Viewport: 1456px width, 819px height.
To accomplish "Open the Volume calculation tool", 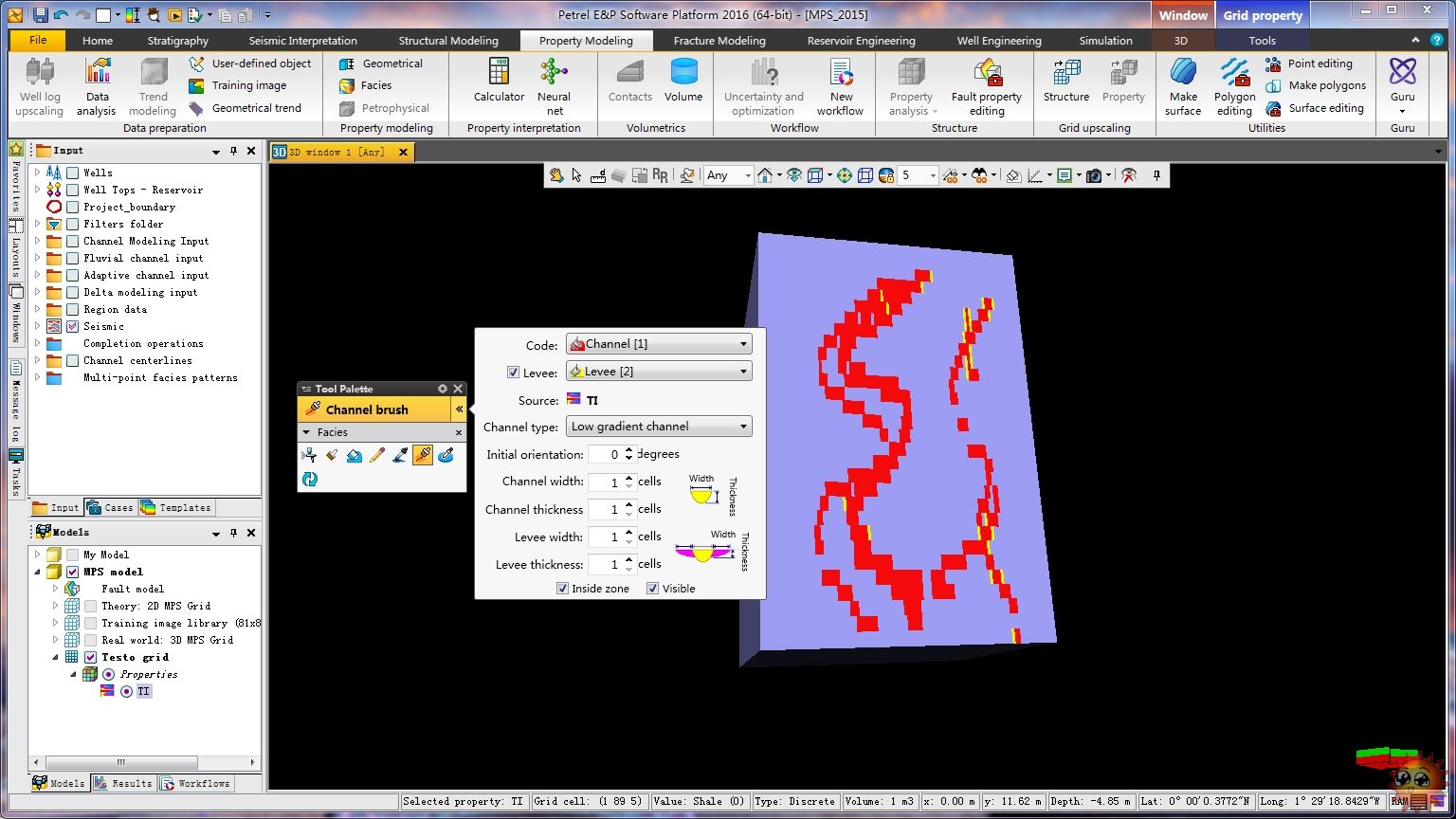I will coord(683,81).
